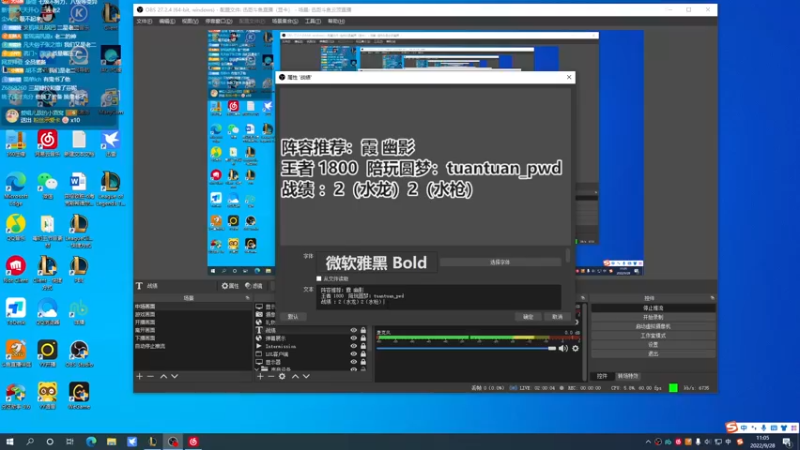800x450 pixels.
Task: Open the 停靠窗口 menu in OBS
Action: click(218, 21)
